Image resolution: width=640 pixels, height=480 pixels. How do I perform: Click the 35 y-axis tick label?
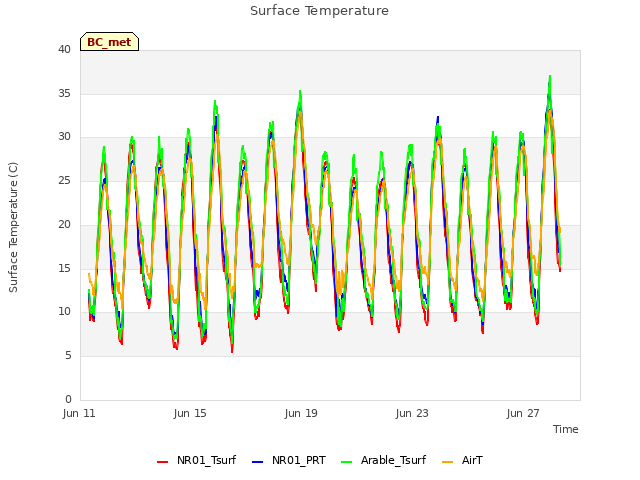(64, 93)
